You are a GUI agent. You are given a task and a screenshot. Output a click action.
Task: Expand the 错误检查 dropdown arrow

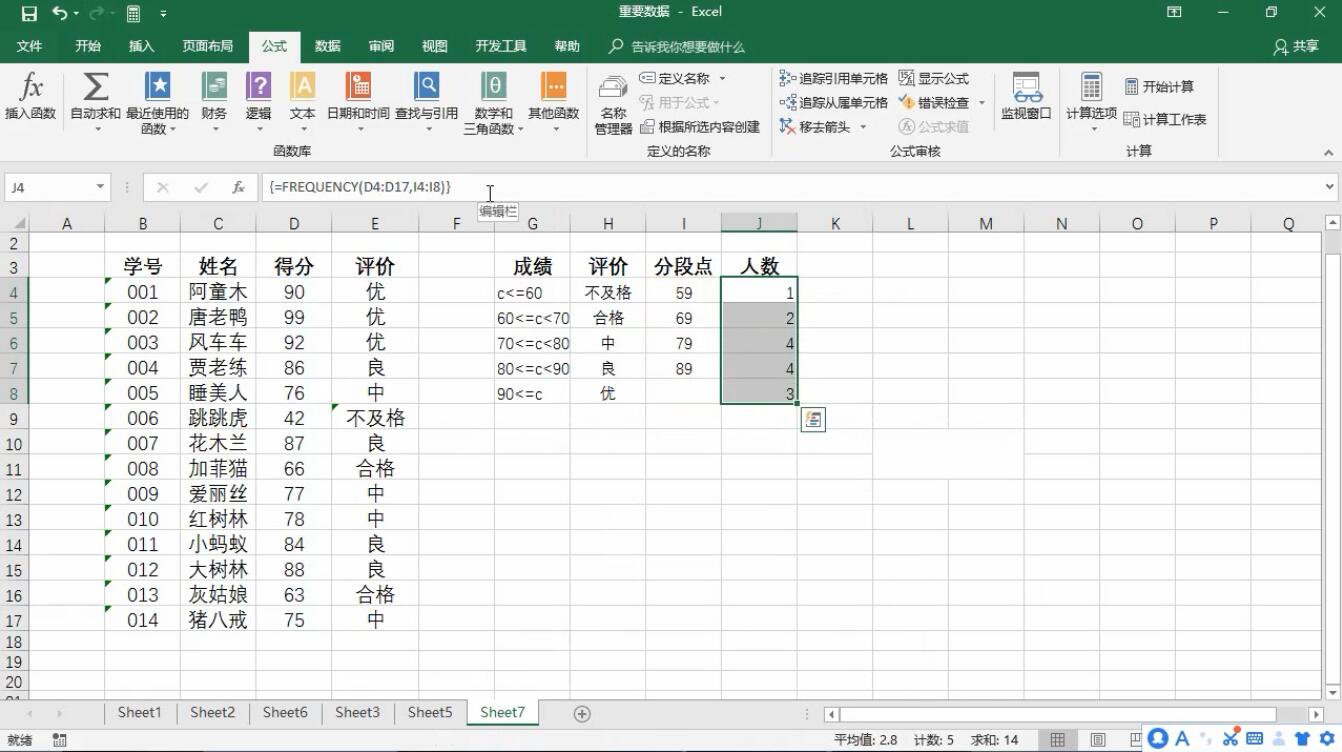pyautogui.click(x=981, y=102)
